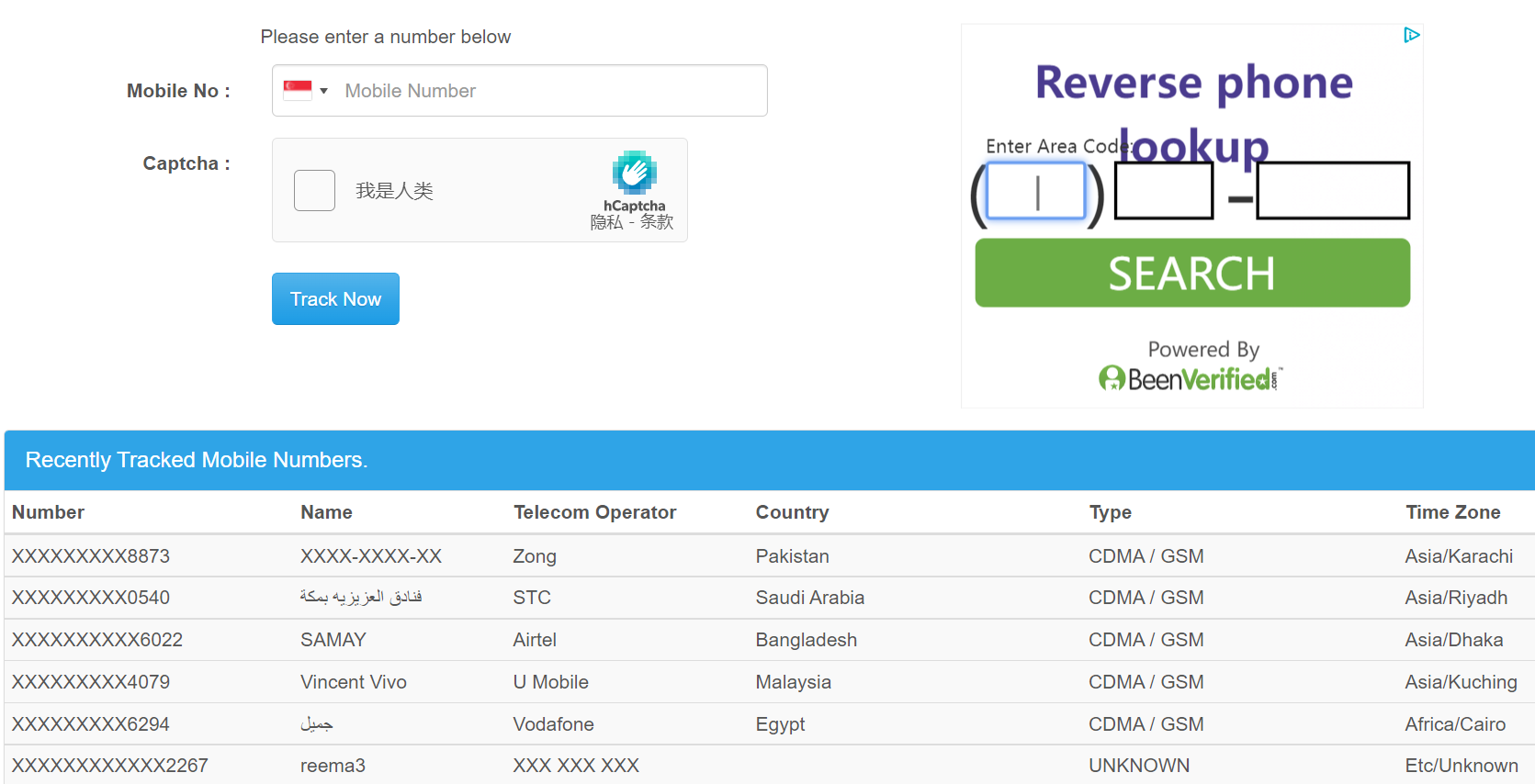Click the last phone digits box in ad

(x=1332, y=192)
